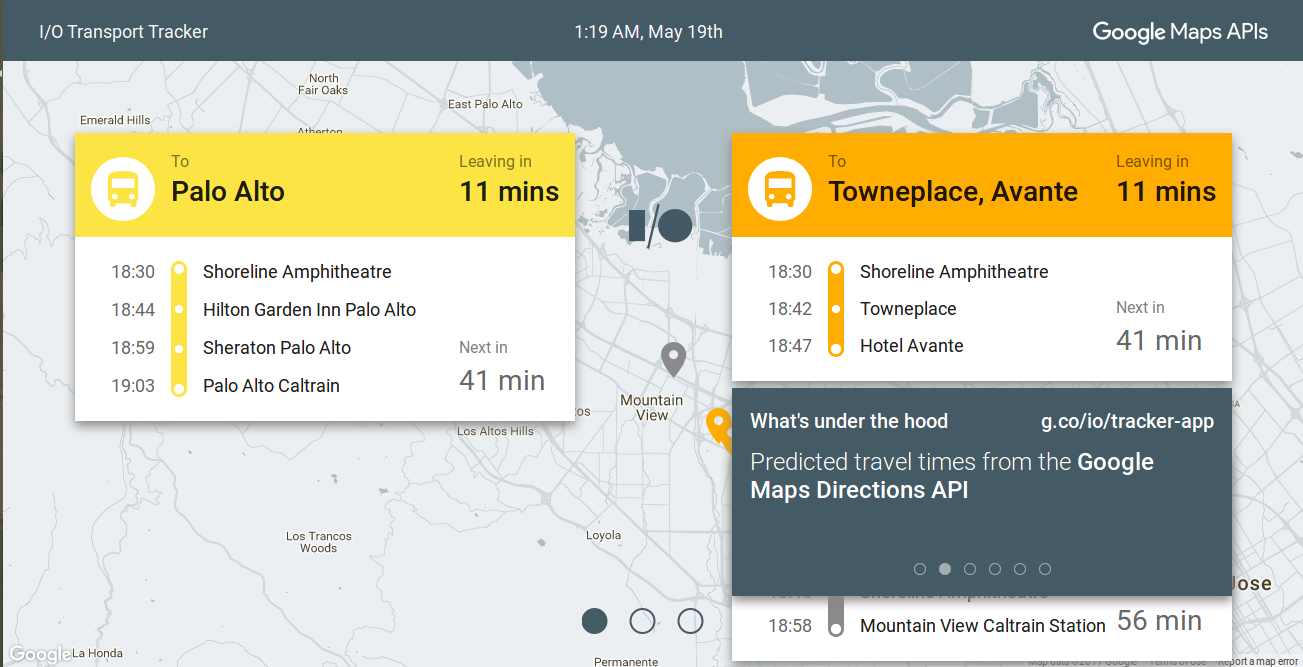Click the 18:44 stop time
The height and width of the screenshot is (667, 1303).
pos(133,310)
